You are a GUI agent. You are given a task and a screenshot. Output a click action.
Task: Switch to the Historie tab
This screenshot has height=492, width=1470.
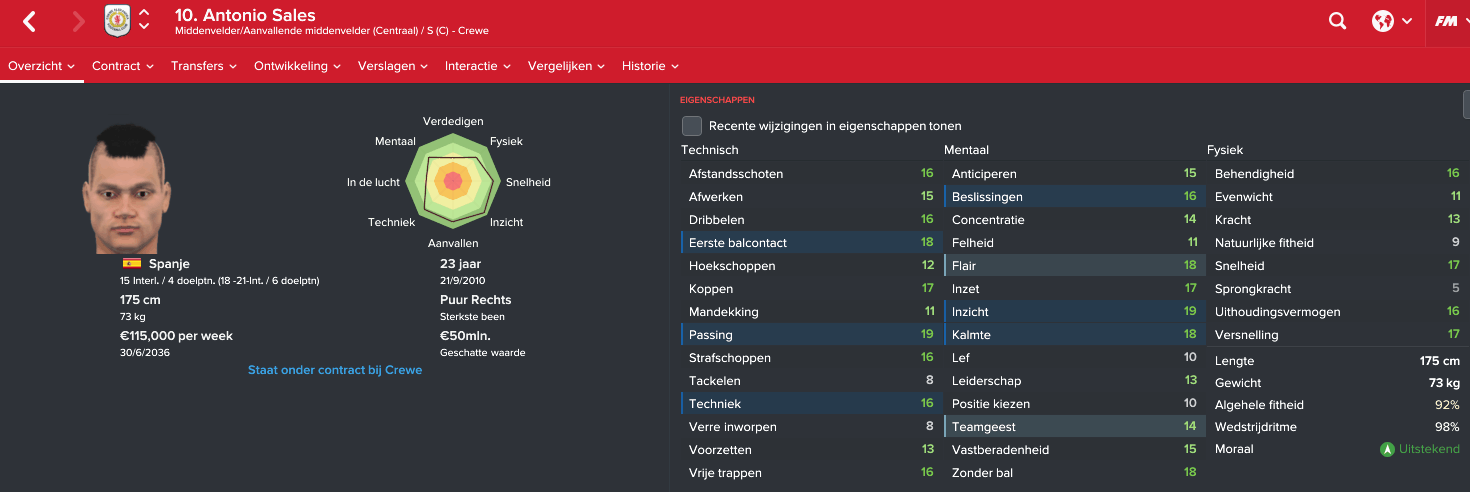pyautogui.click(x=650, y=66)
